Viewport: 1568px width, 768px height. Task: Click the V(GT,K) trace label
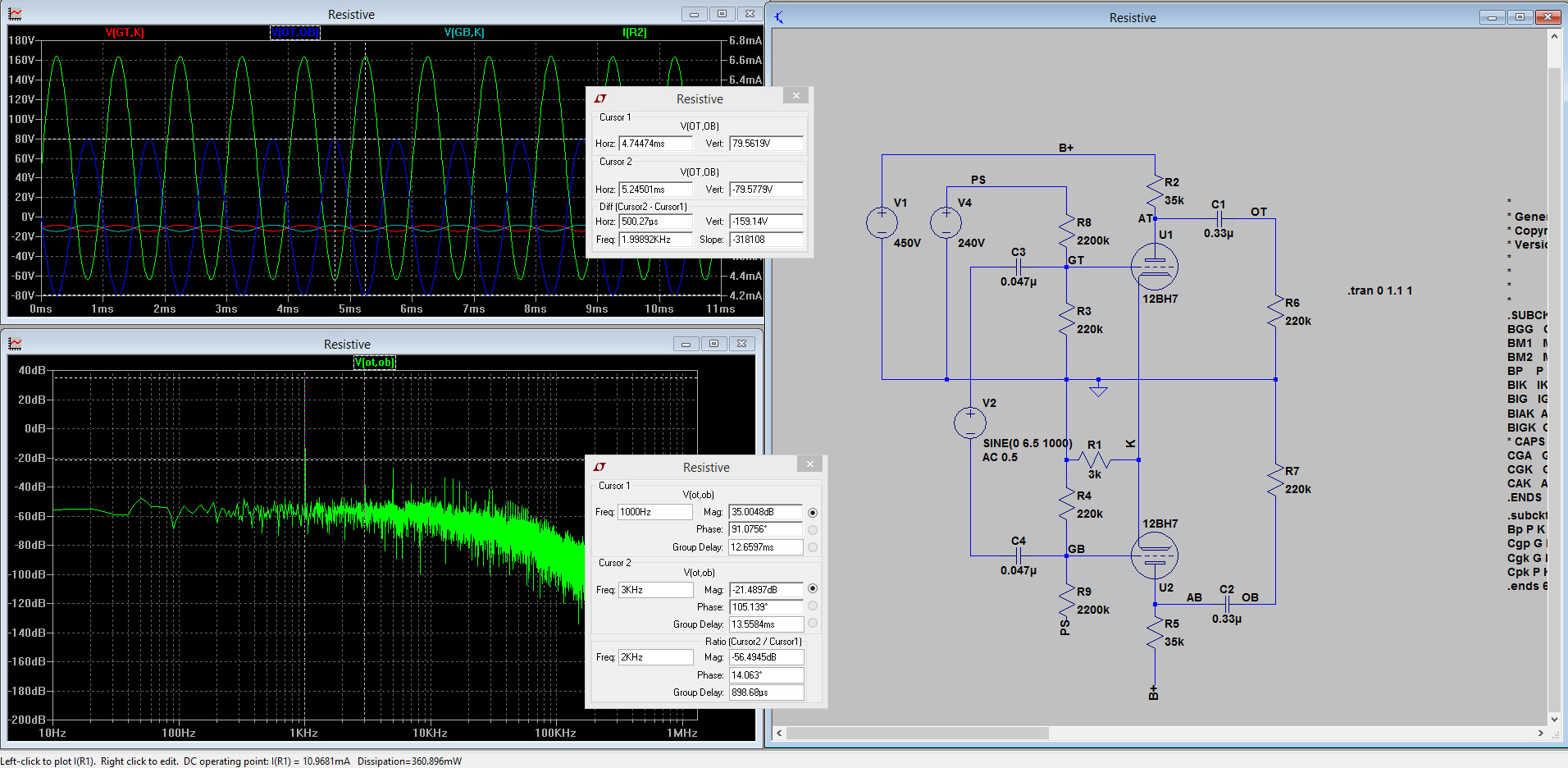(125, 32)
